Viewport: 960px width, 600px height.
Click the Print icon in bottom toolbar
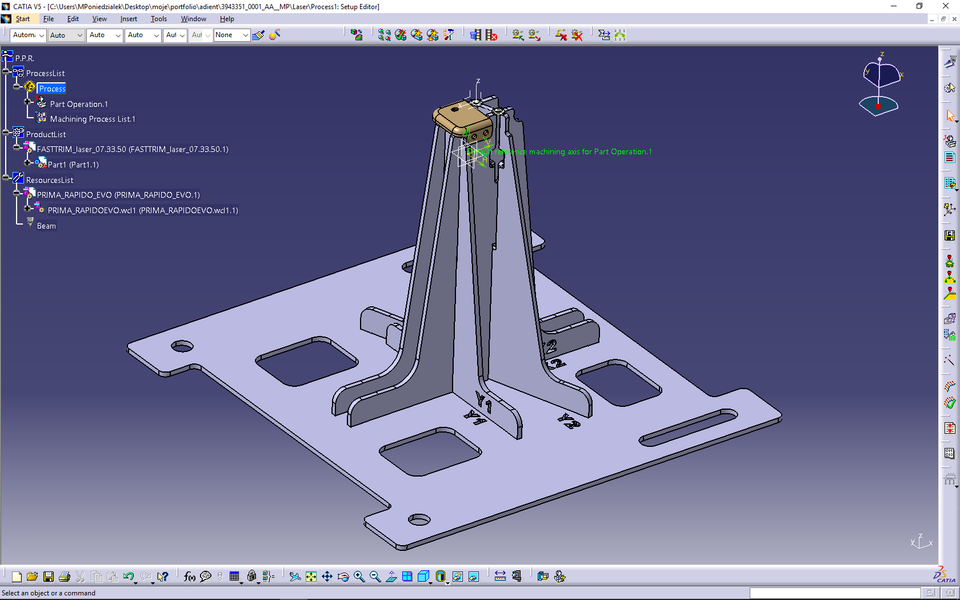(x=64, y=577)
